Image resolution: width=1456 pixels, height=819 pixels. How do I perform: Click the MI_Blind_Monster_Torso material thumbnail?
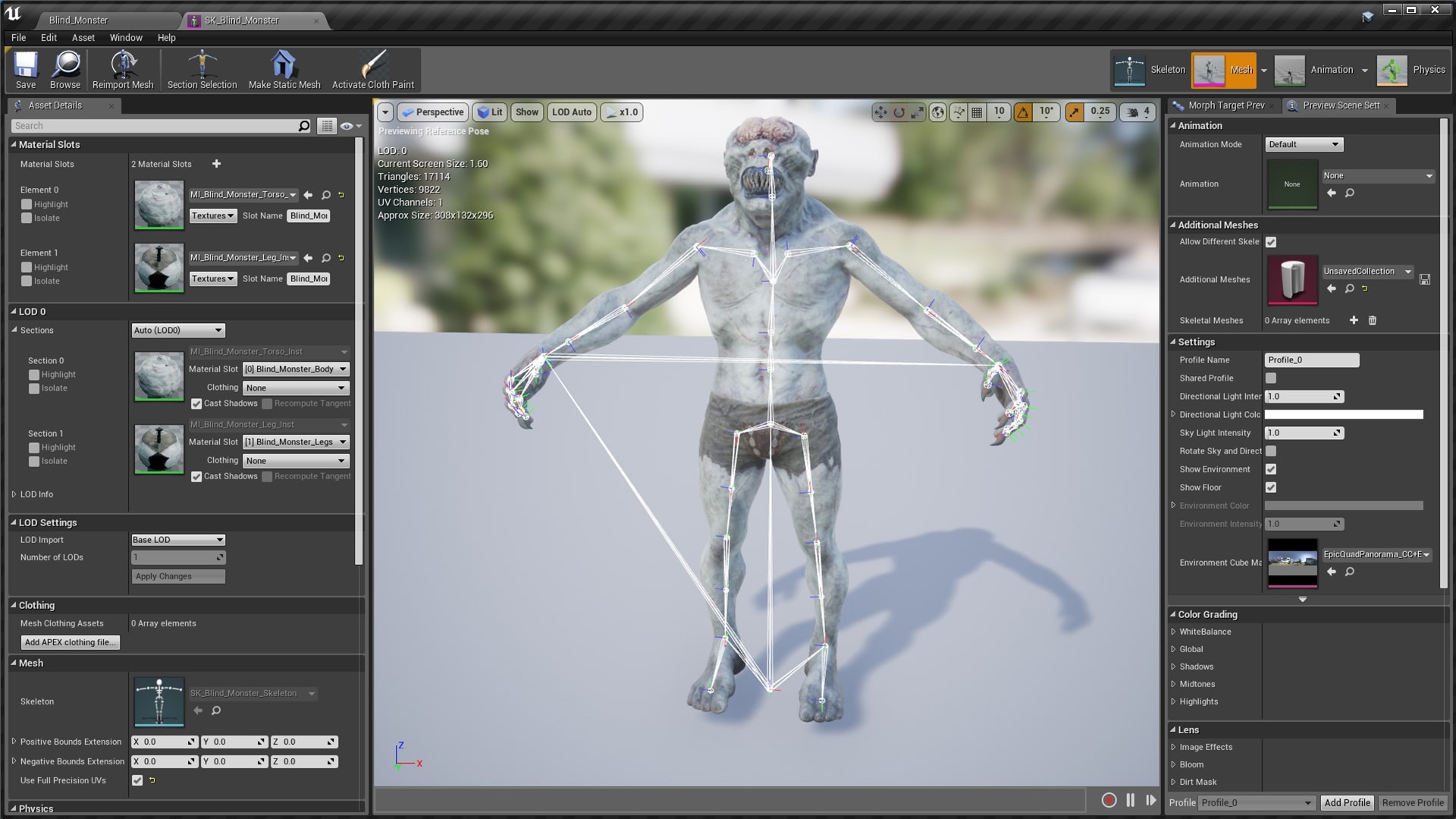(x=158, y=205)
